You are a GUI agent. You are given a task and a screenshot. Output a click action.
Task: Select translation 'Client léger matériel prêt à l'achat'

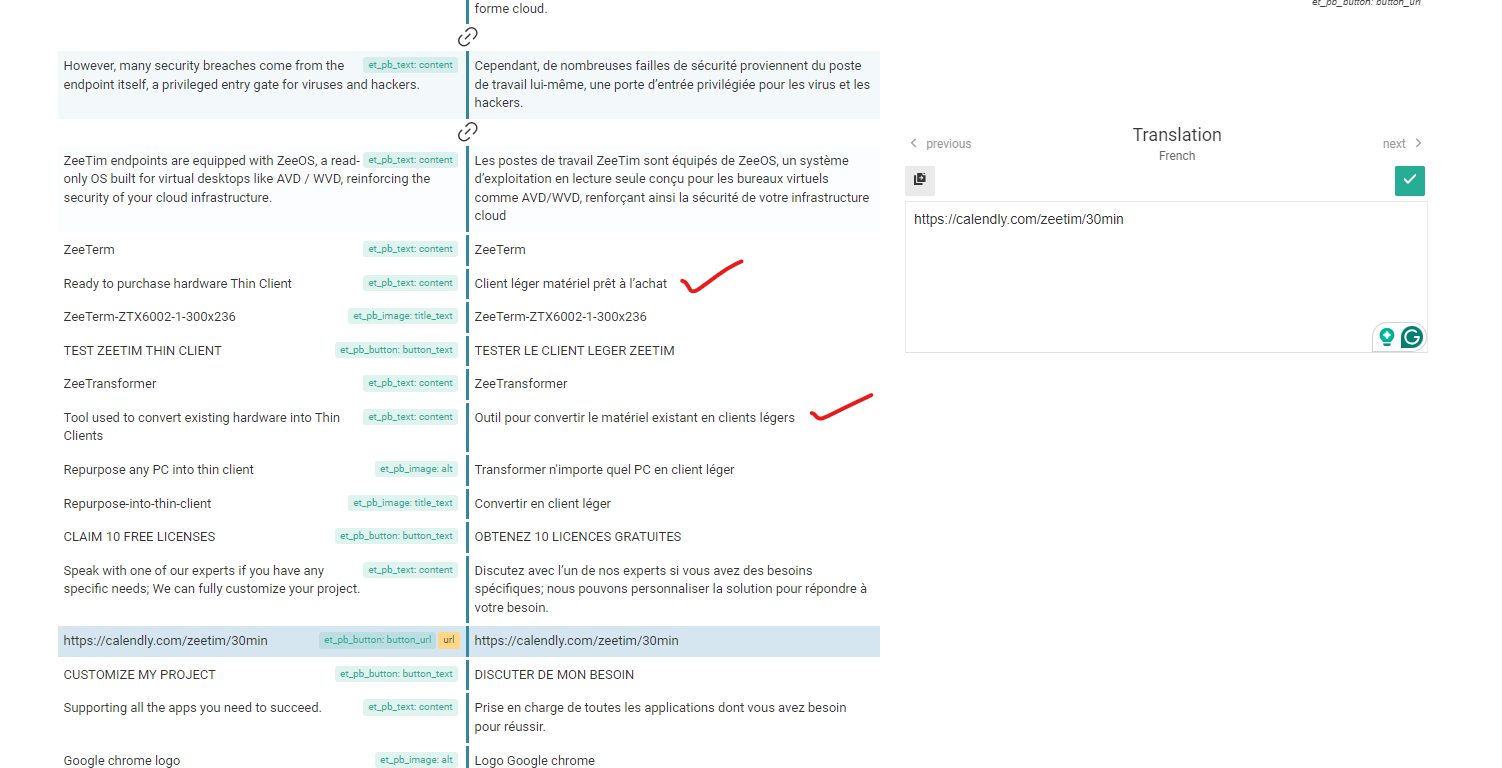tap(571, 284)
